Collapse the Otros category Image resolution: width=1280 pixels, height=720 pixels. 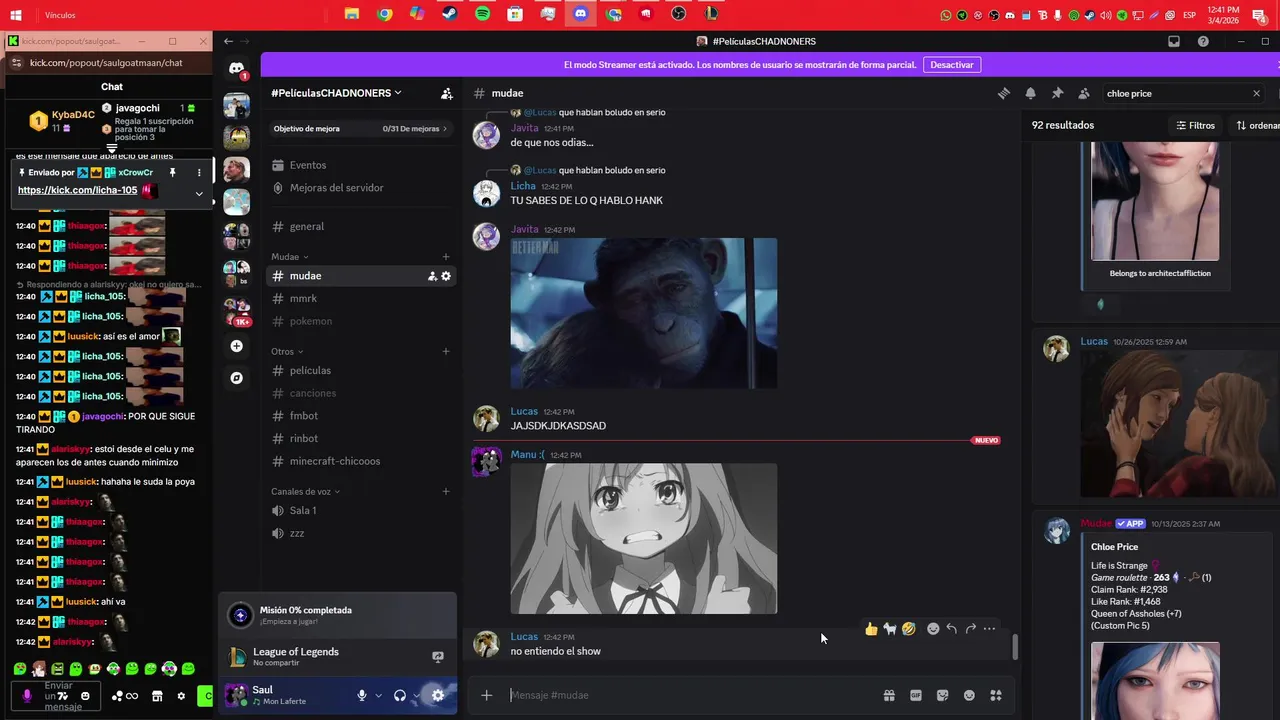point(287,352)
